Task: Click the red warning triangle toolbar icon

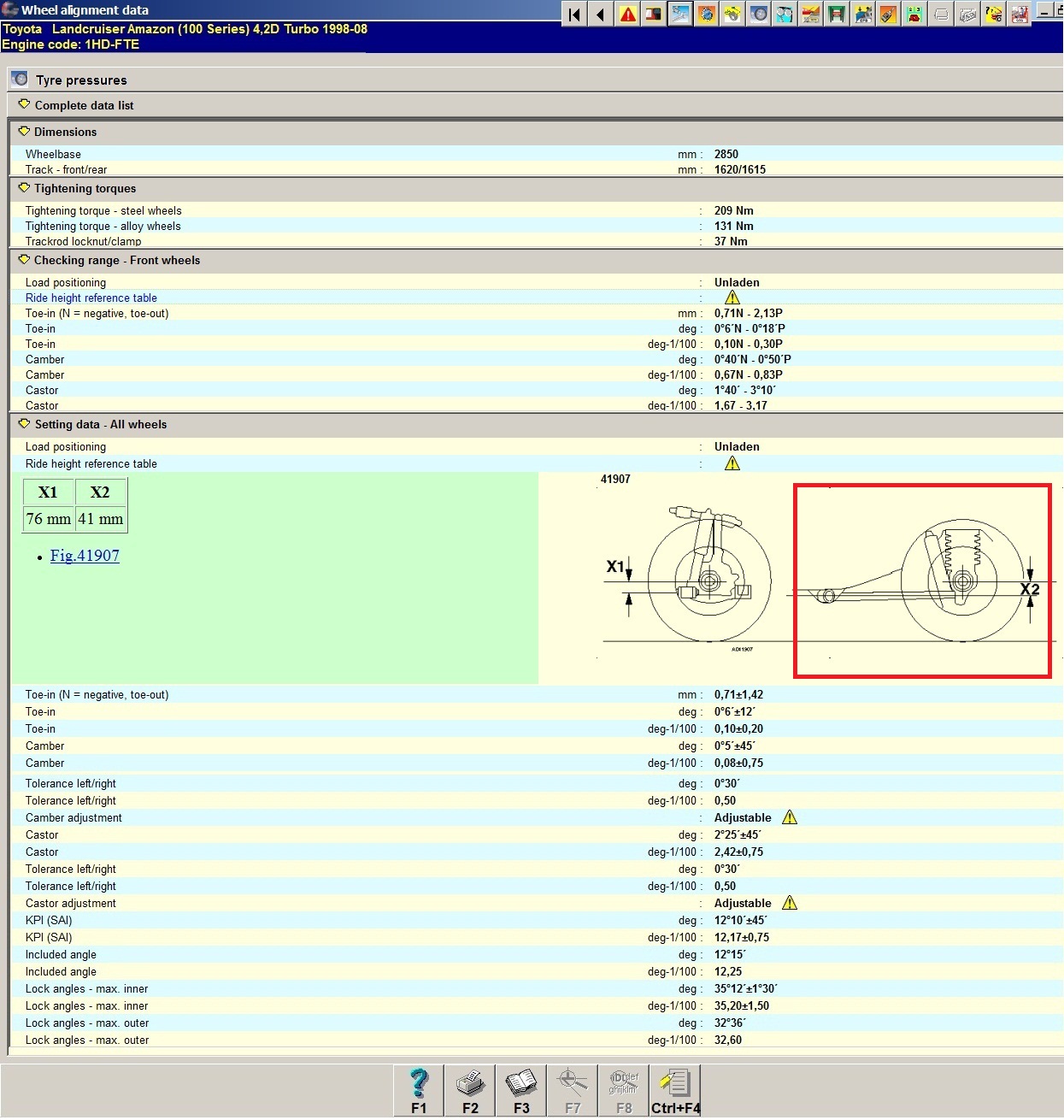Action: [x=628, y=15]
